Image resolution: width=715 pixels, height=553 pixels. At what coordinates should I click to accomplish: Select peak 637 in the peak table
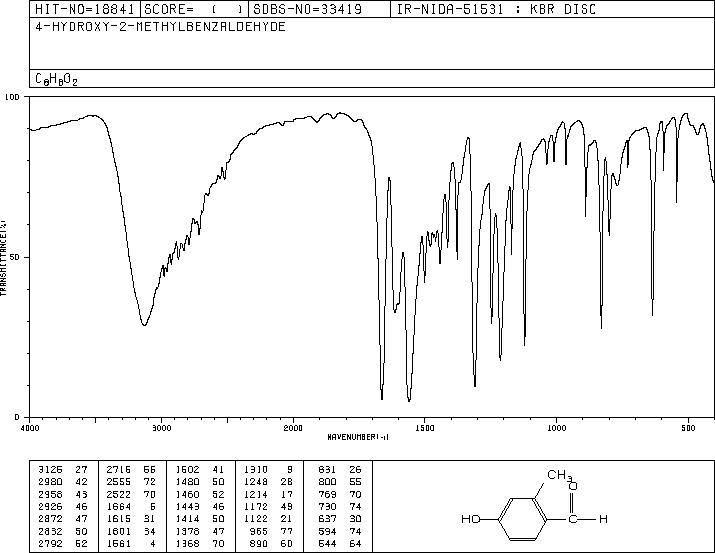(x=327, y=519)
